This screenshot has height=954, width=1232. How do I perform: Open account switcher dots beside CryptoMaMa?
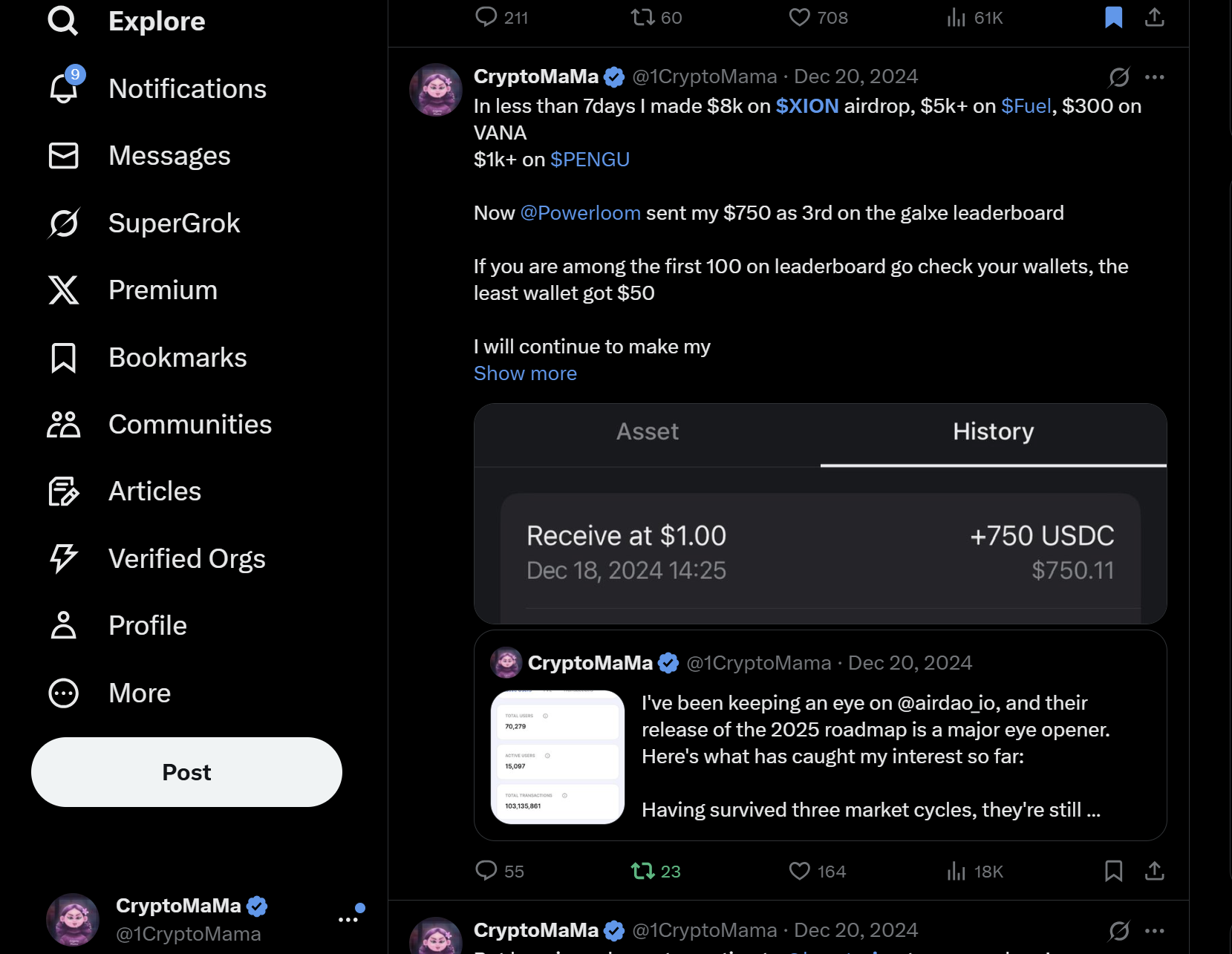(348, 919)
